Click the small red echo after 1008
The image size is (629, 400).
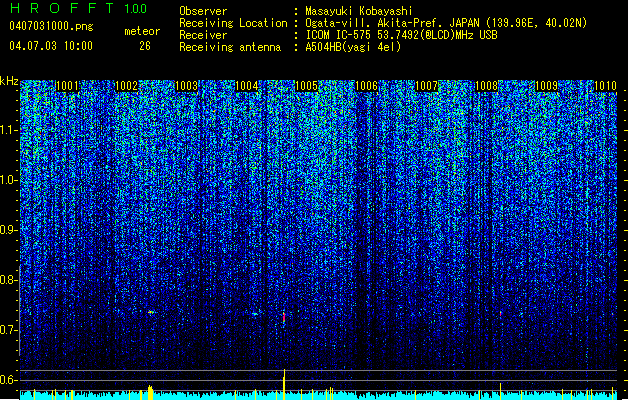(x=501, y=313)
